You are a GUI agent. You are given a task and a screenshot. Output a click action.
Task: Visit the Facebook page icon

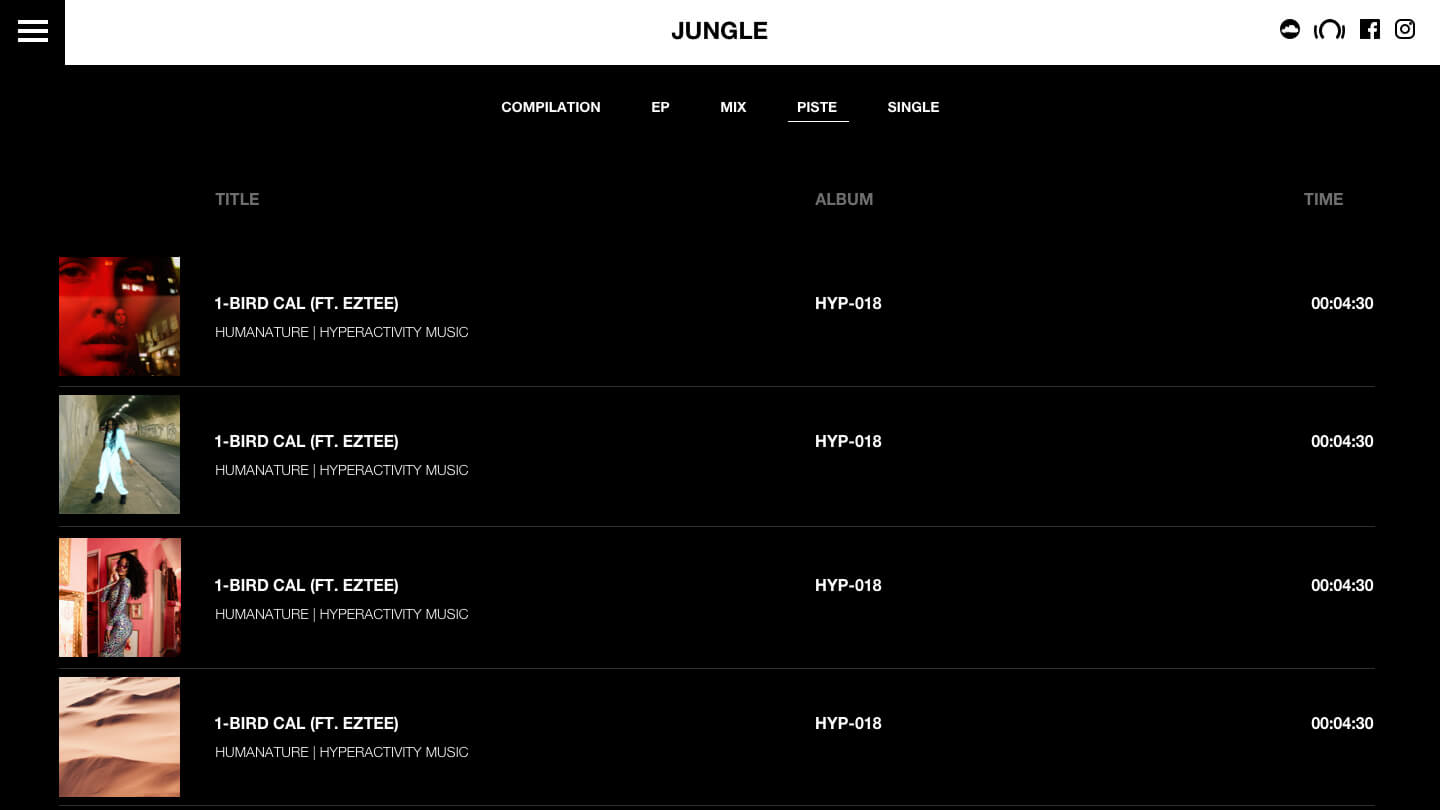[1370, 30]
